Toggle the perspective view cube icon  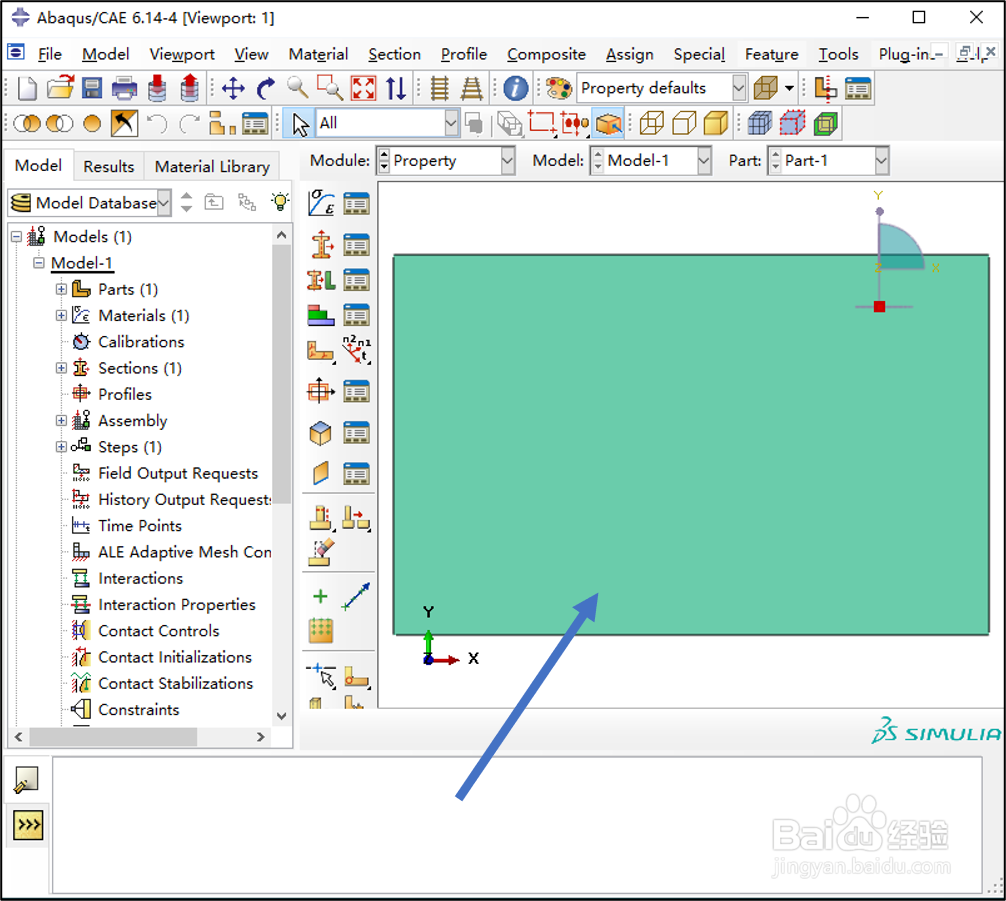pyautogui.click(x=765, y=88)
